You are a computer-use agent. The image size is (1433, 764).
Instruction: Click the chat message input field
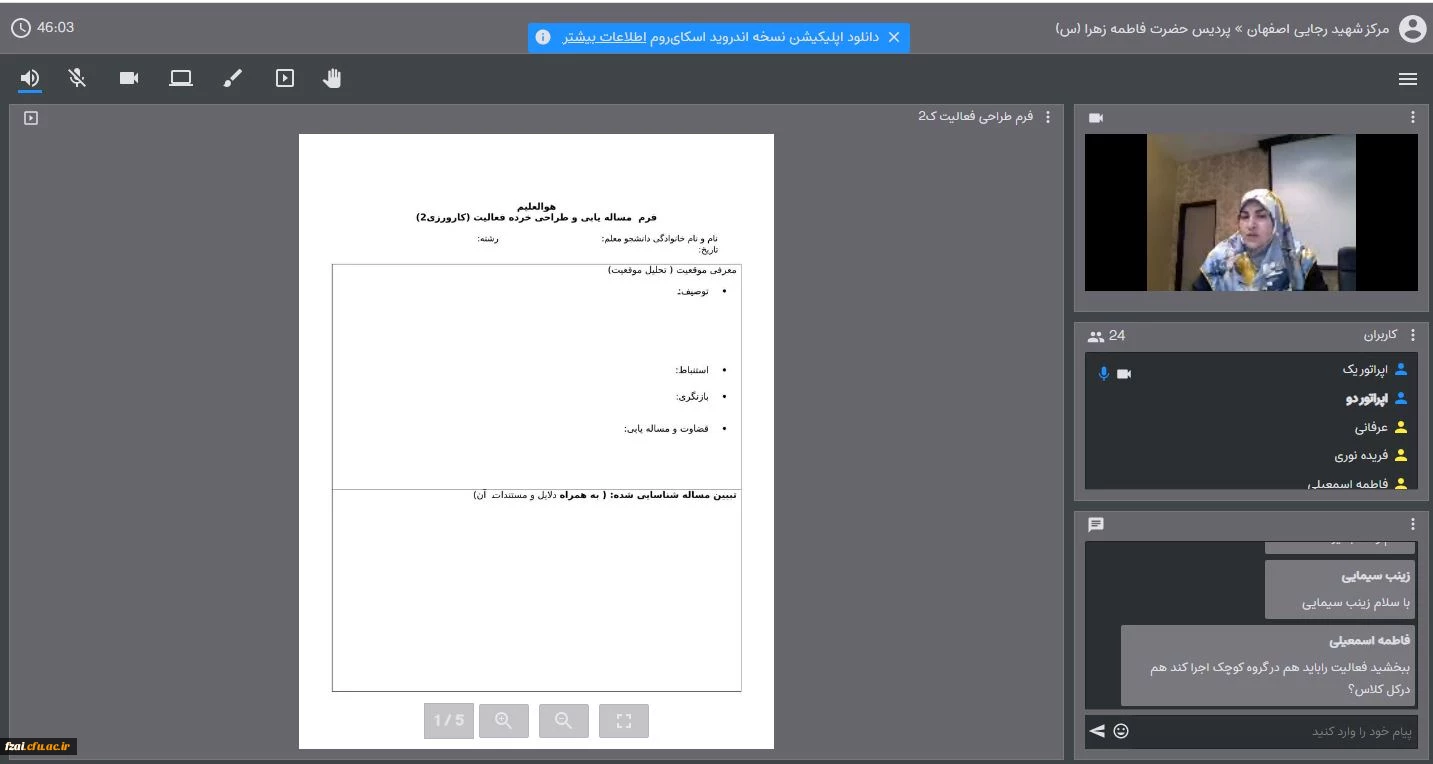click(1275, 732)
